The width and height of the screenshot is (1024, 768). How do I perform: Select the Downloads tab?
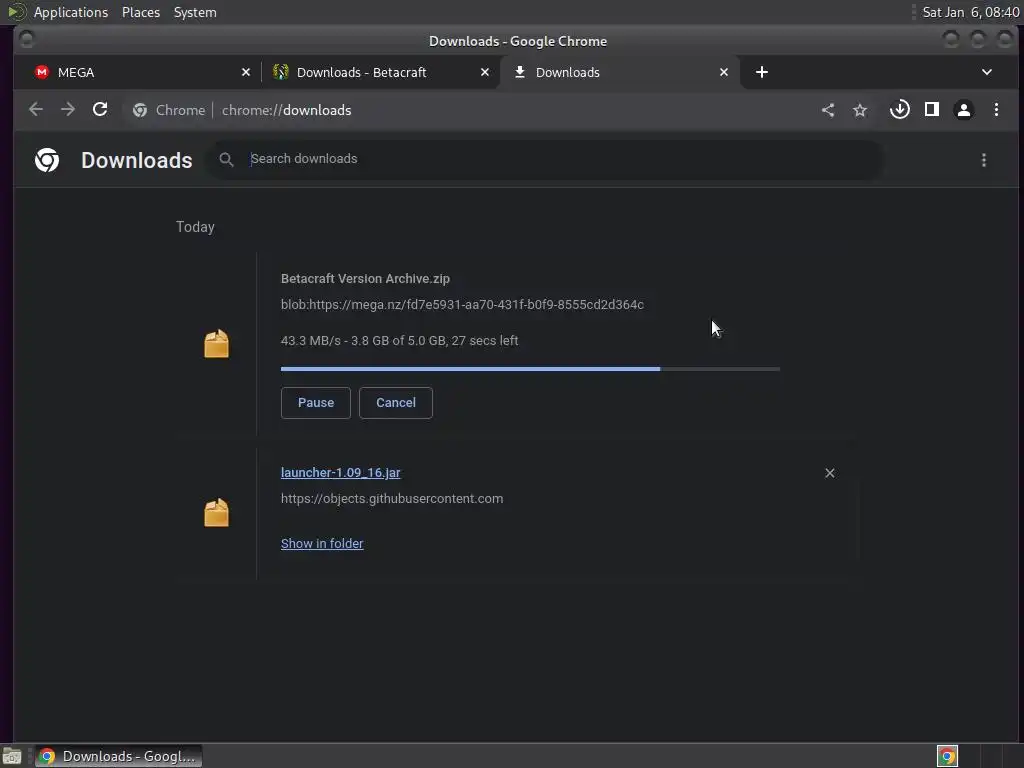[619, 72]
